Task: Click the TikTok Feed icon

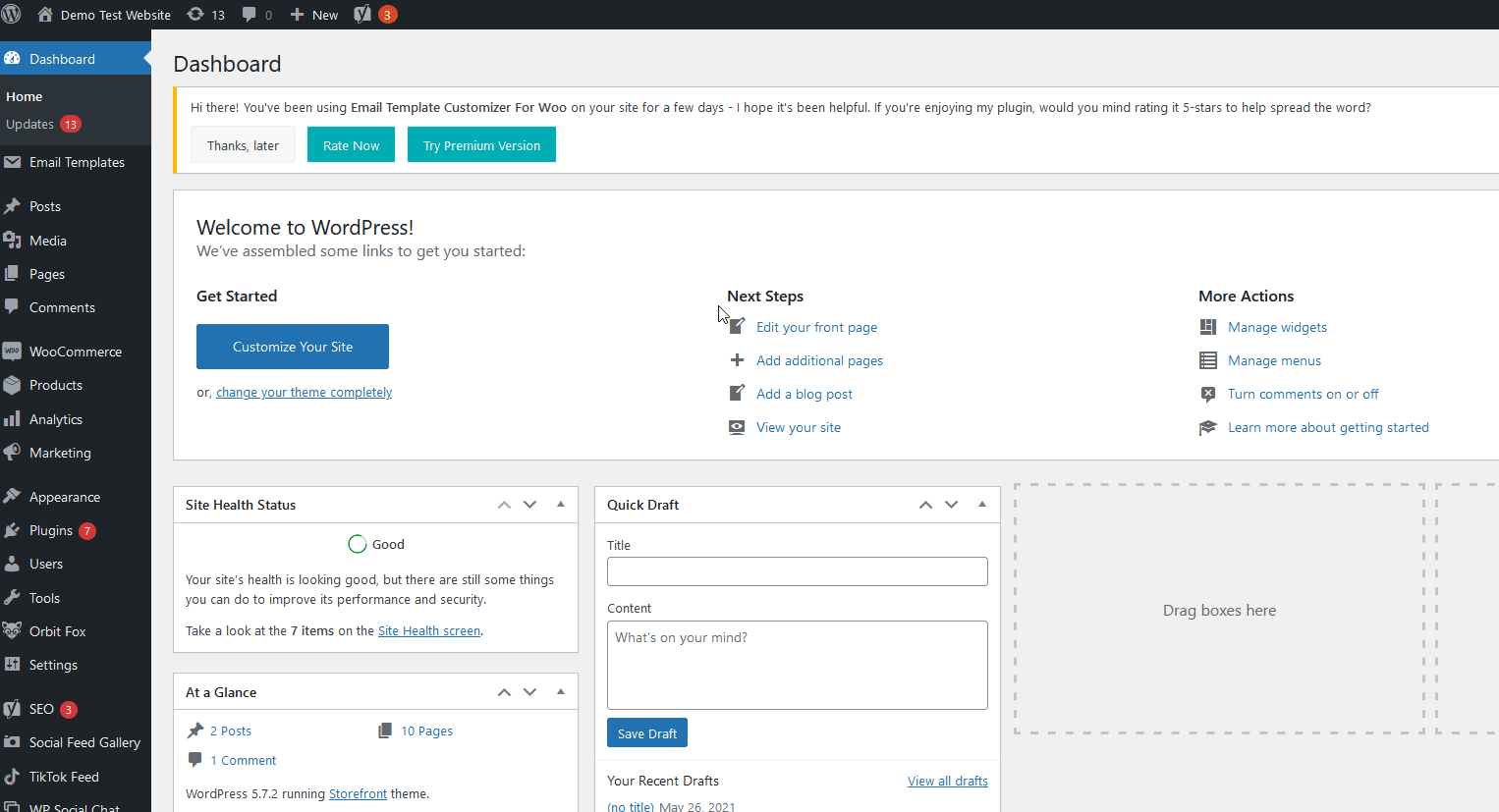Action: (12, 777)
